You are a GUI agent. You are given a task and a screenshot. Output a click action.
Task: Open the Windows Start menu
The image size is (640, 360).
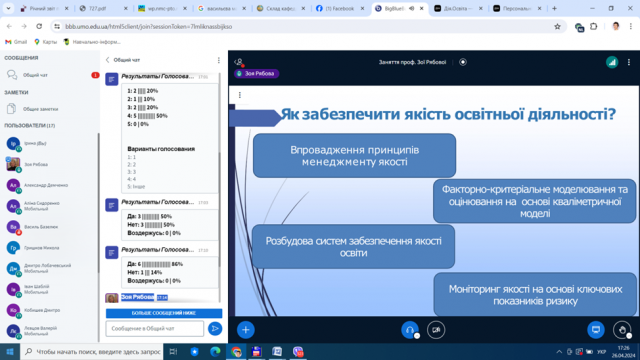(x=10, y=352)
